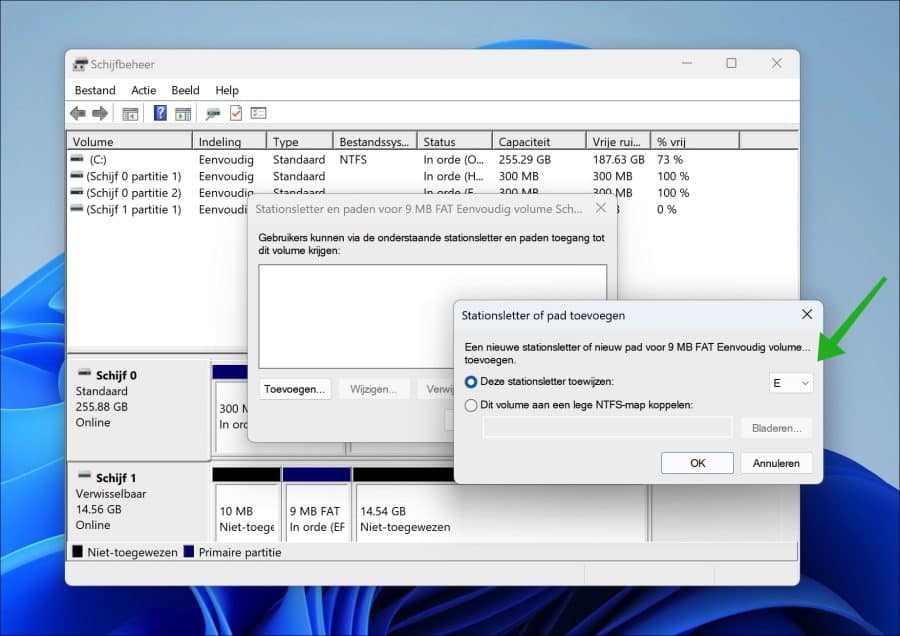Click the Forward arrow toolbar icon

click(x=100, y=114)
